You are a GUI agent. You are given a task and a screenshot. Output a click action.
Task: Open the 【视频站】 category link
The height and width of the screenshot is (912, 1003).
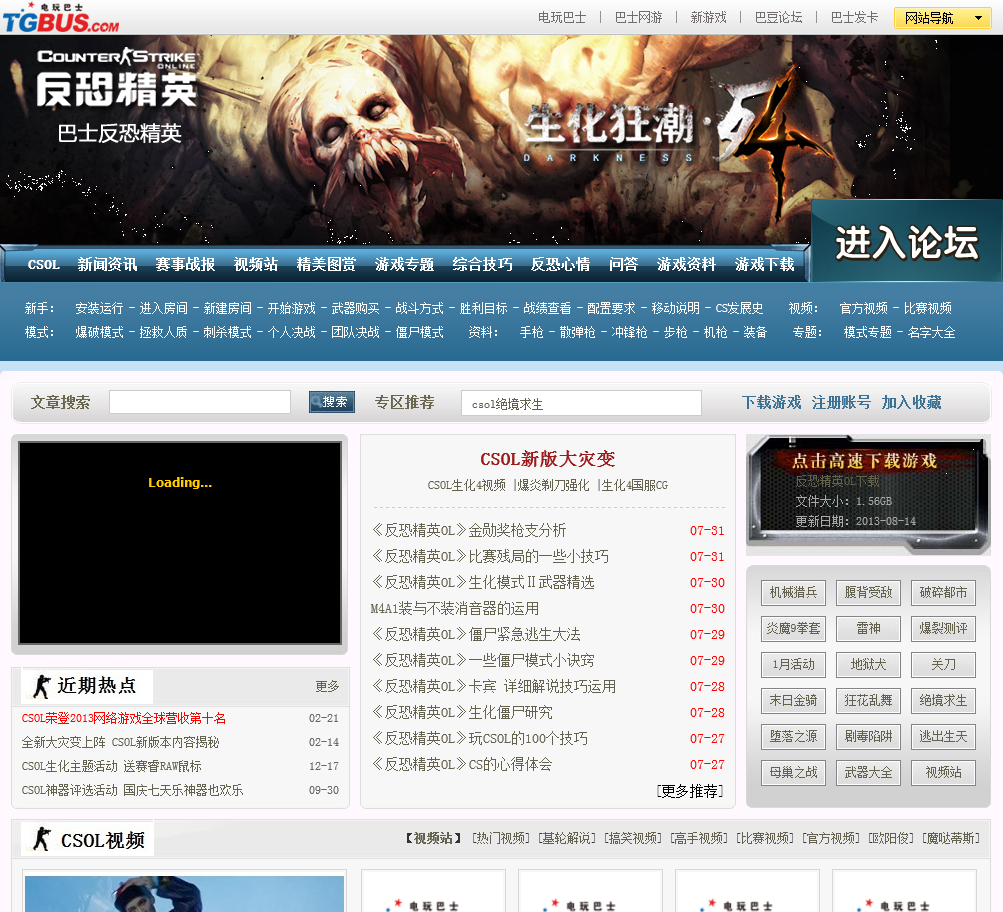tap(434, 838)
